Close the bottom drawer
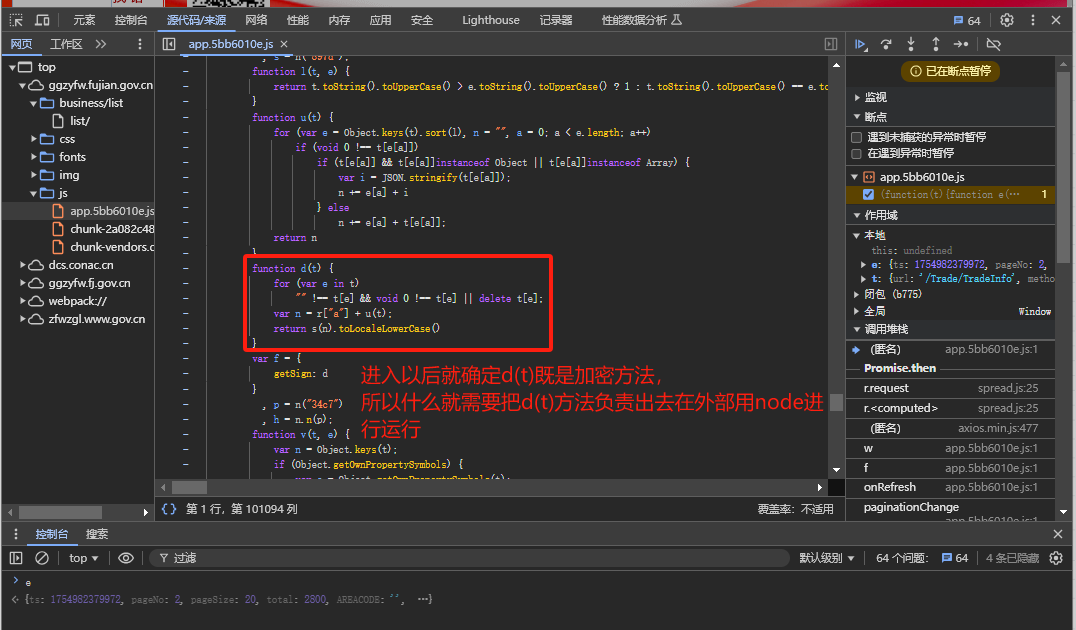This screenshot has height=630, width=1076. (1057, 534)
